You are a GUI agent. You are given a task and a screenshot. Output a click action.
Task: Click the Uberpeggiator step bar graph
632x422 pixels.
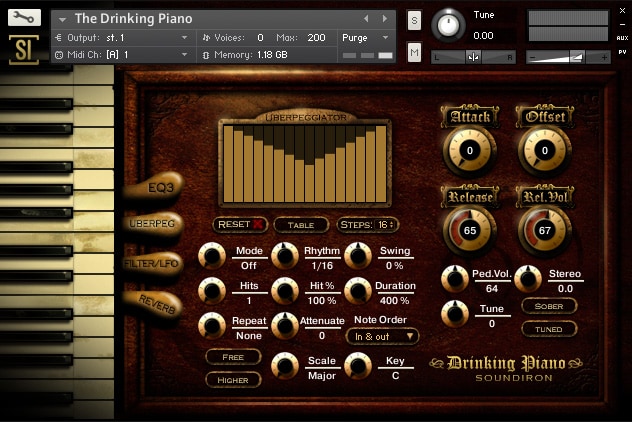point(305,163)
